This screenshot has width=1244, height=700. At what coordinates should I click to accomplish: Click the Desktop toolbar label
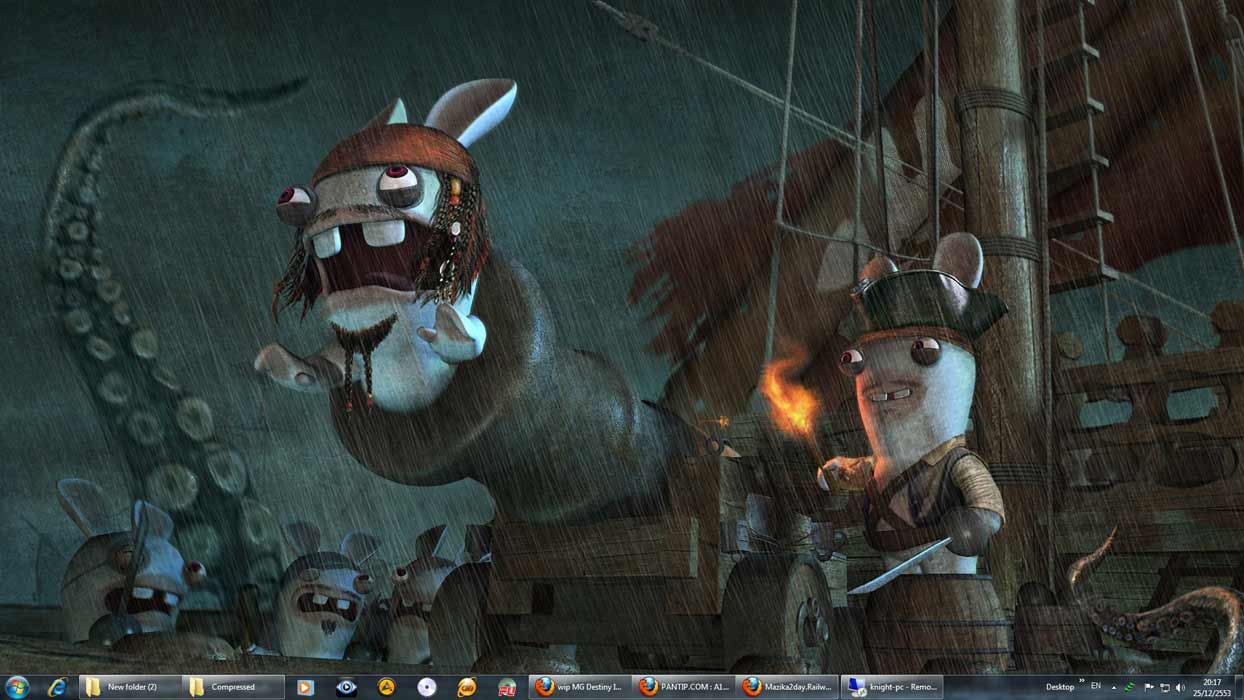tap(1060, 687)
